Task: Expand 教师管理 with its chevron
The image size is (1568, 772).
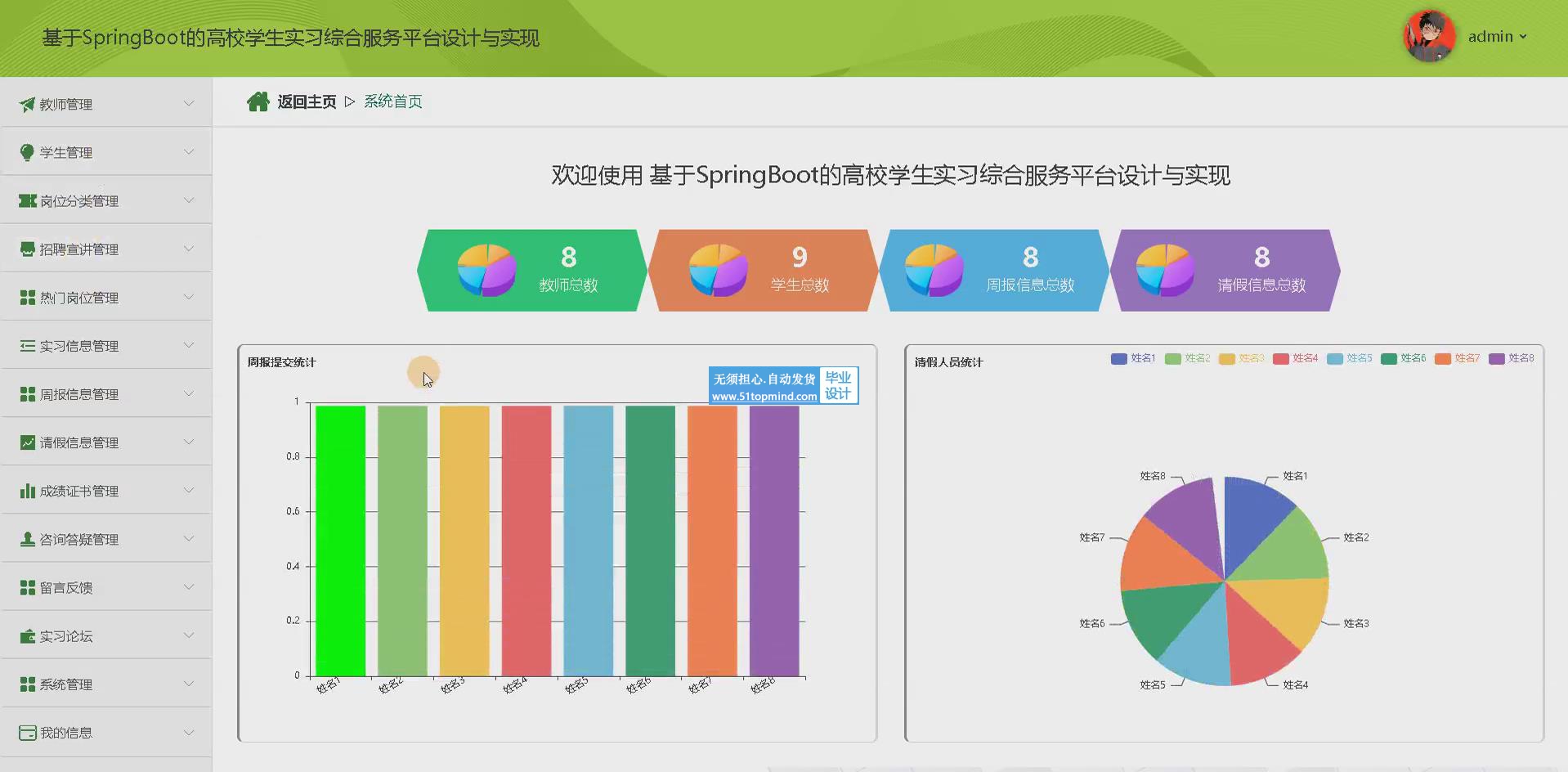Action: tap(189, 103)
